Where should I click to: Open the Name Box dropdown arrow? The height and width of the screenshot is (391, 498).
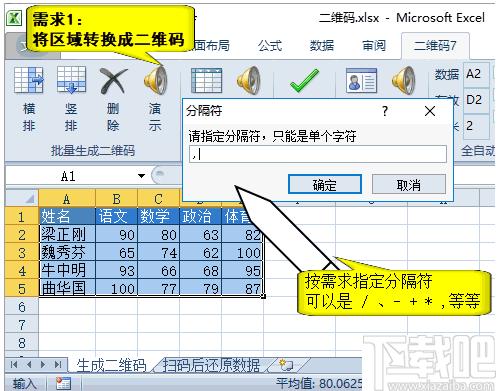pyautogui.click(x=142, y=176)
